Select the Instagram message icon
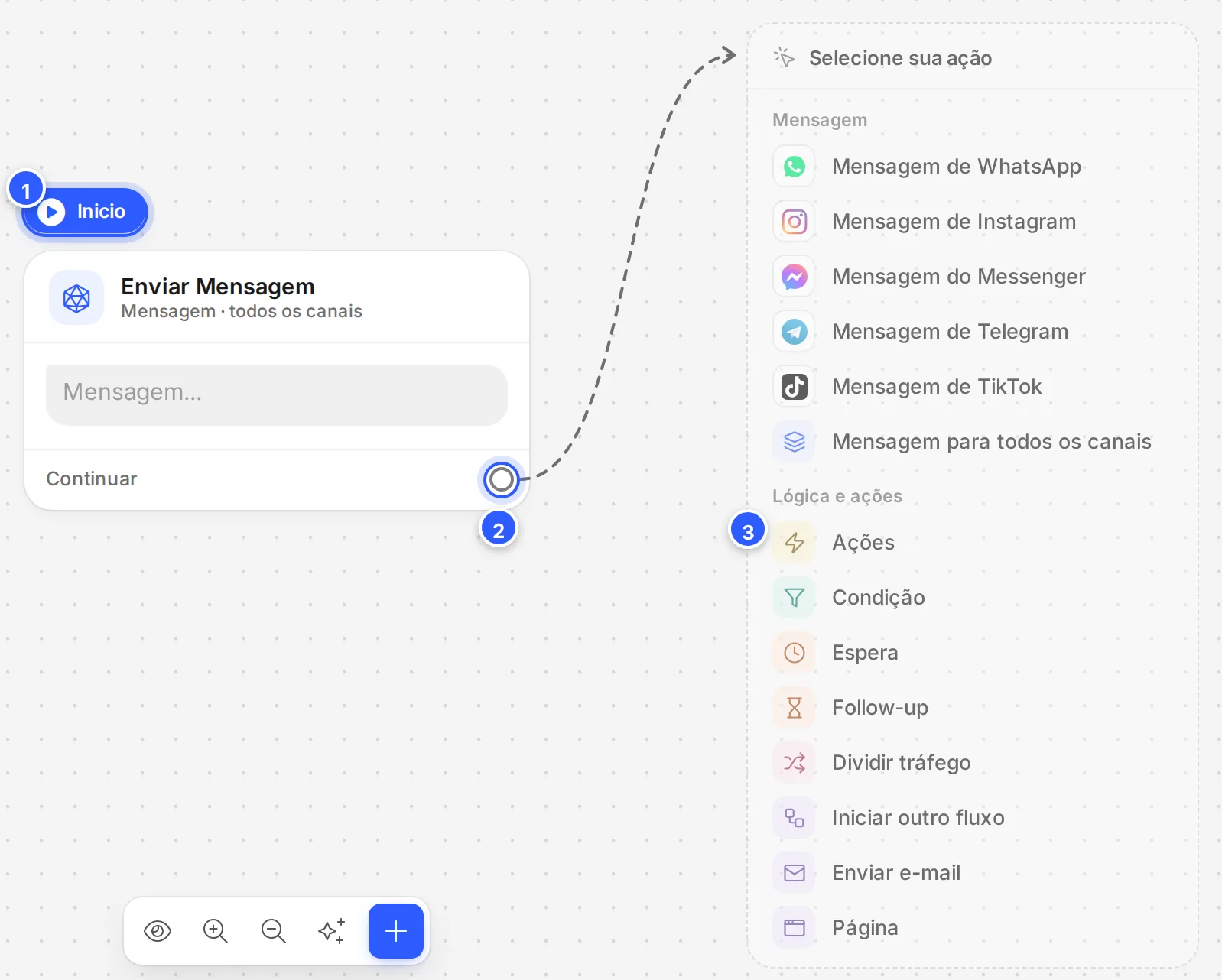Viewport: 1222px width, 980px height. pos(794,222)
